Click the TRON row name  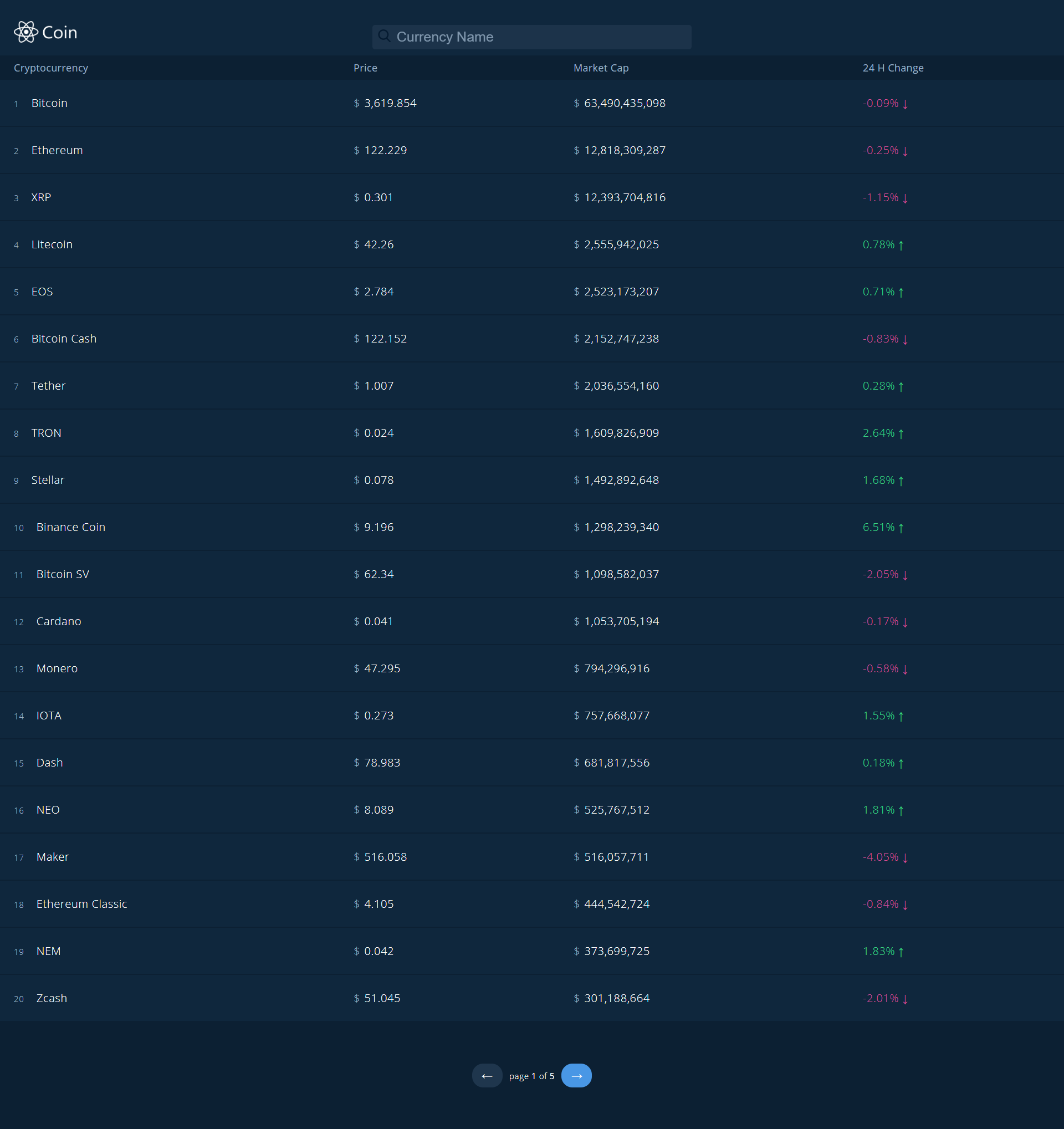coord(46,433)
